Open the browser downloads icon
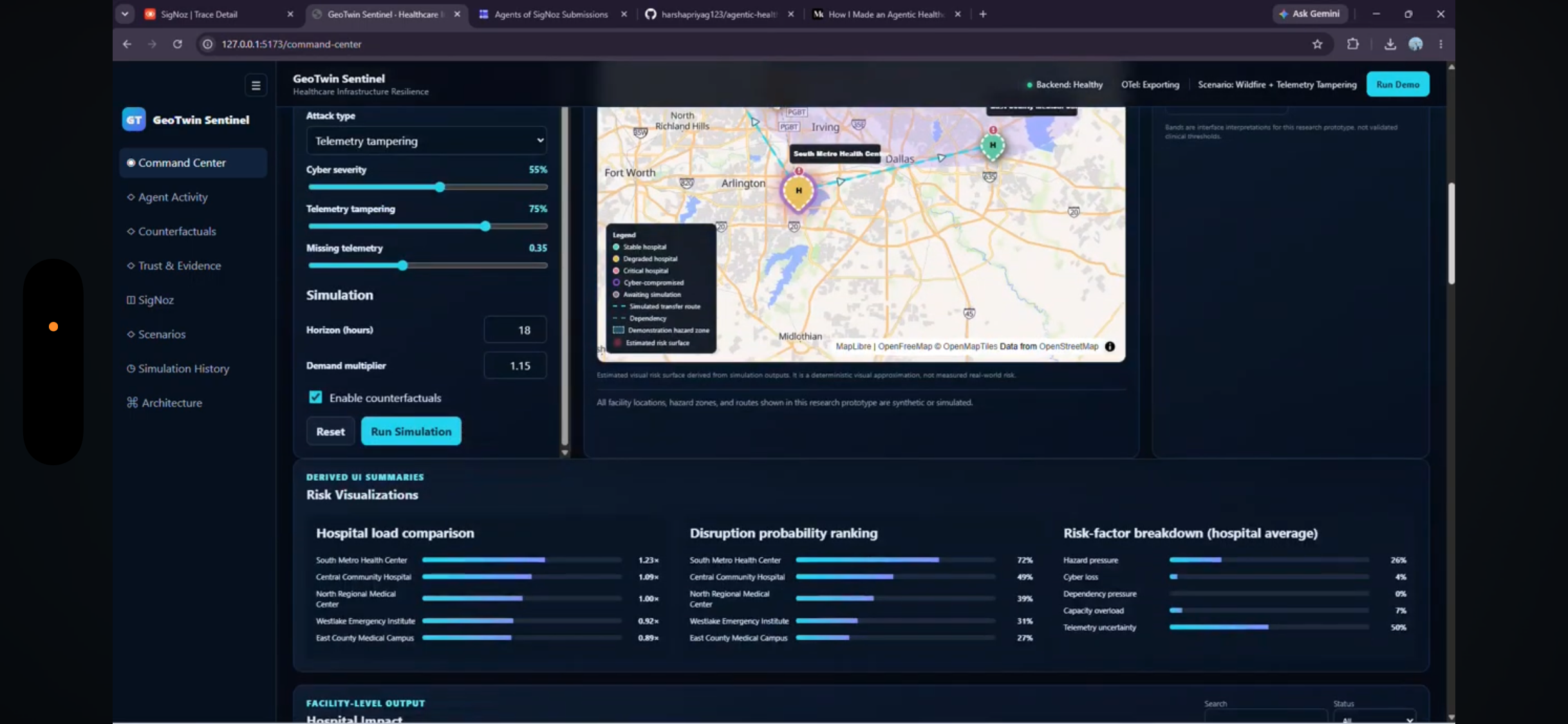Image resolution: width=1568 pixels, height=724 pixels. point(1390,44)
